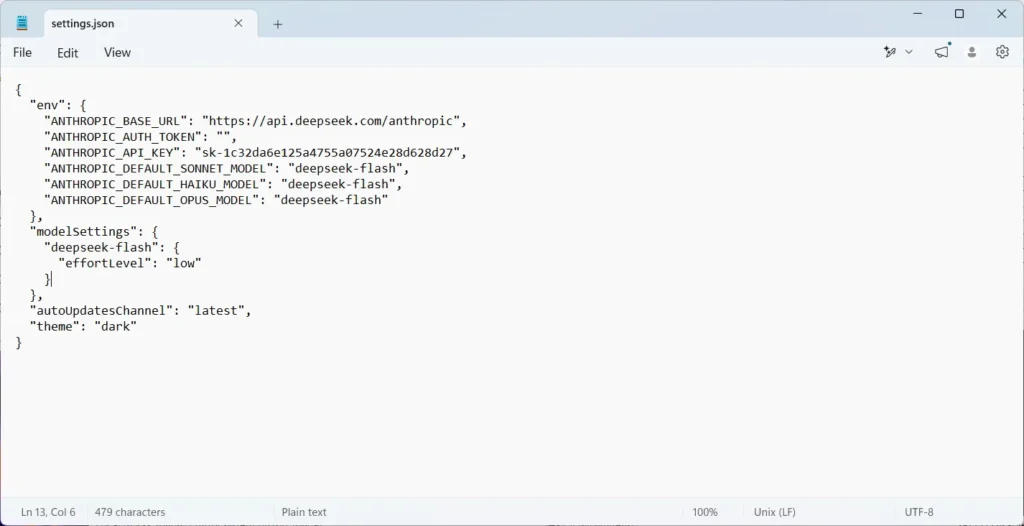Click ANTHROPIC_DEFAULT_SONNET_MODEL key
The width and height of the screenshot is (1024, 526).
click(x=159, y=169)
